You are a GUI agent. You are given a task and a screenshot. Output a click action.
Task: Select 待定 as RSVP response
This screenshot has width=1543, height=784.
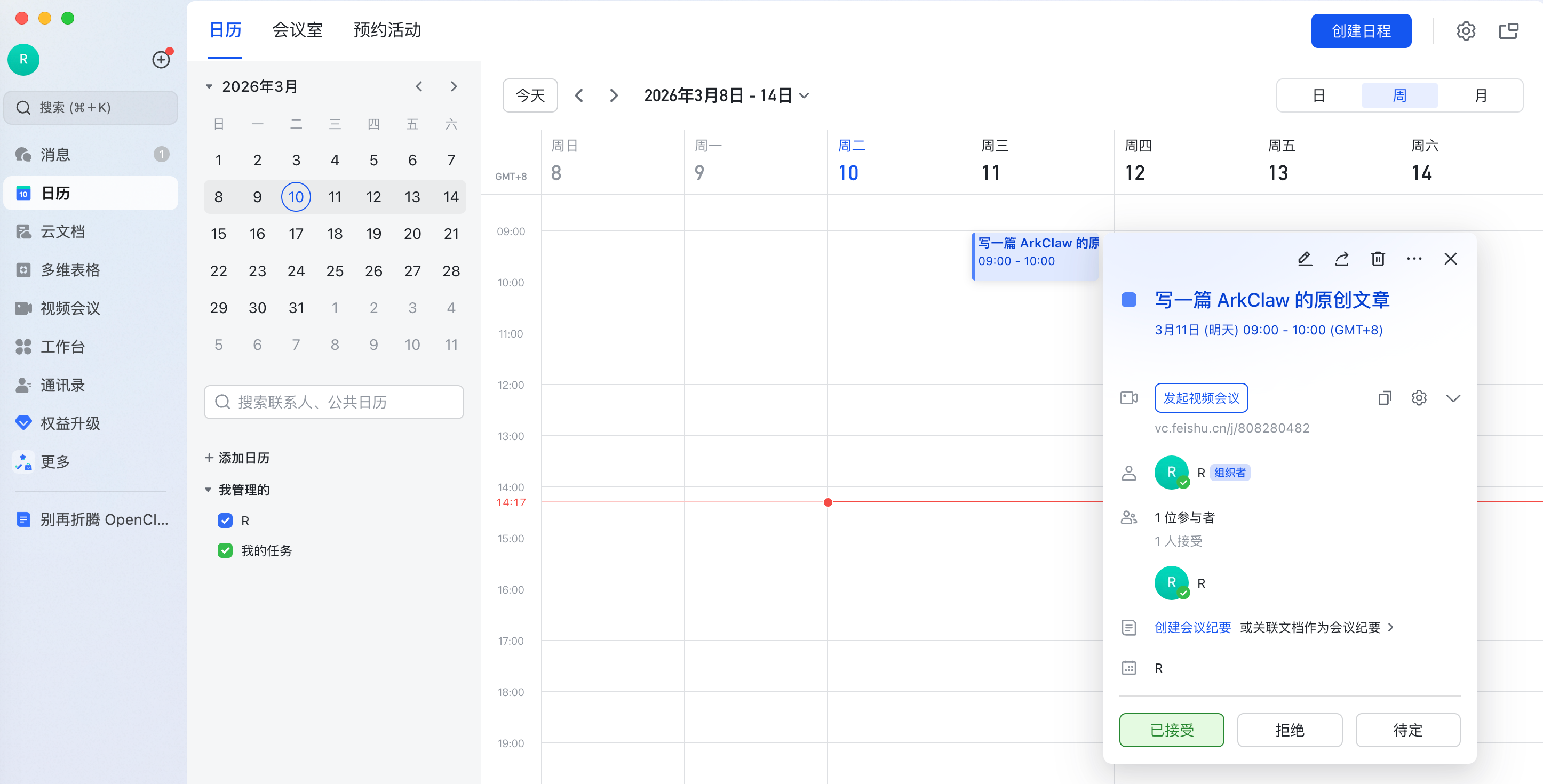pos(1407,730)
